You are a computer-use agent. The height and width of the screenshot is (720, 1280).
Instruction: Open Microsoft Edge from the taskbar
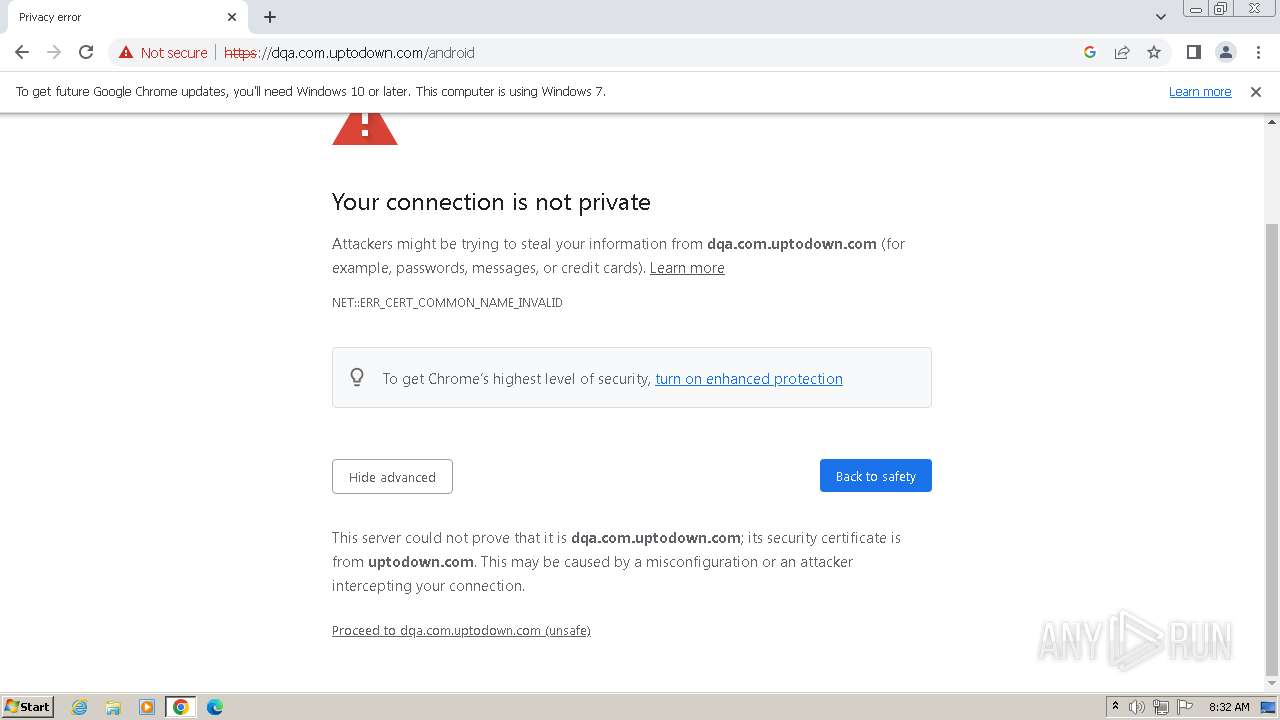pos(214,707)
